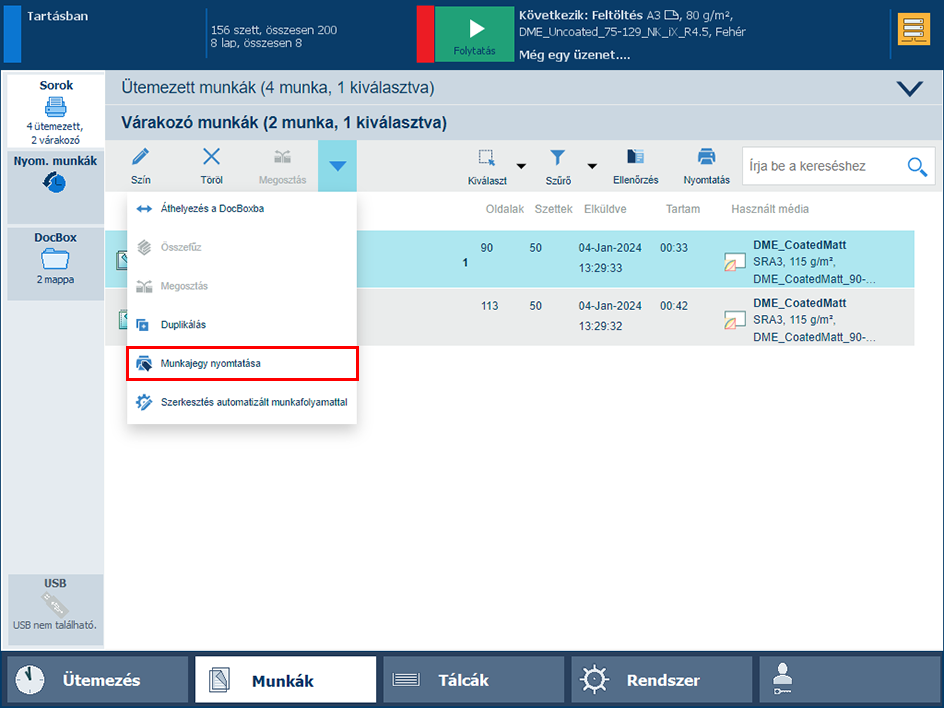Image resolution: width=944 pixels, height=708 pixels.
Task: Open the Szűrő dropdown arrow
Action: 592,166
